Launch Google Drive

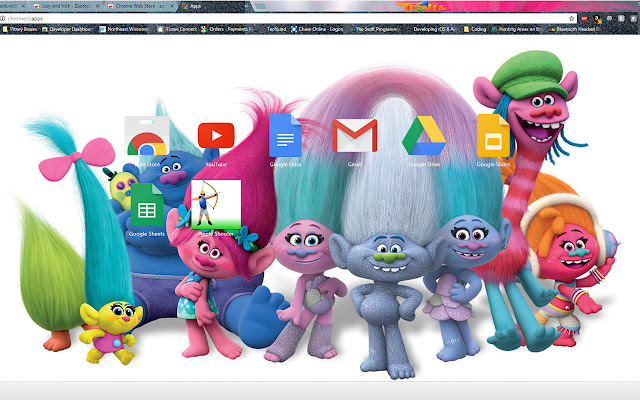coord(423,136)
